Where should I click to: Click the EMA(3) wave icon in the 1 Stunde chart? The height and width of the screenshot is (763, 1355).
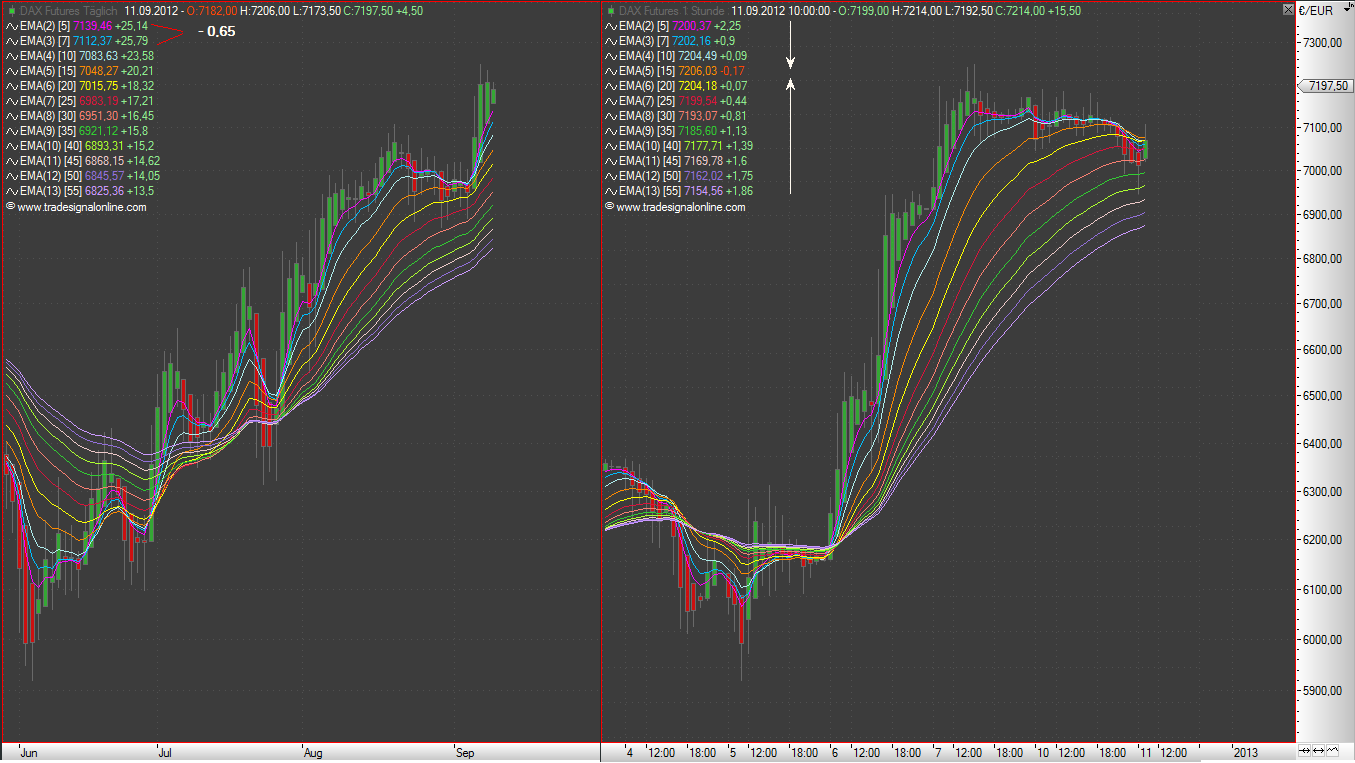coord(611,41)
